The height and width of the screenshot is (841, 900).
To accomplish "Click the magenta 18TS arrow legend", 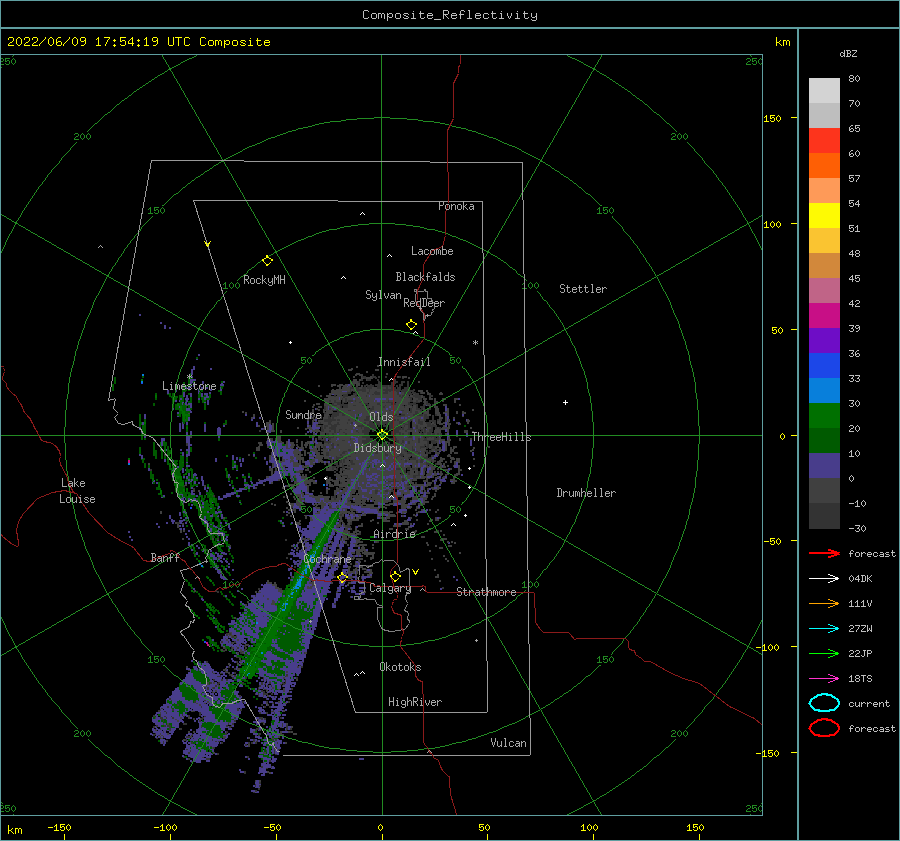I will pyautogui.click(x=824, y=679).
